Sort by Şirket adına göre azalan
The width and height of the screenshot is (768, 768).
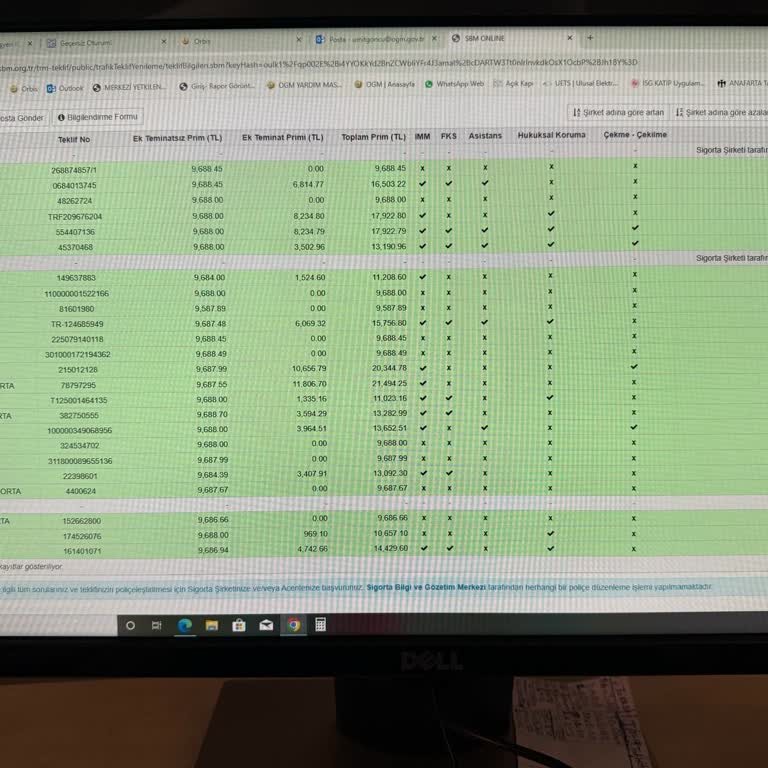click(x=721, y=112)
